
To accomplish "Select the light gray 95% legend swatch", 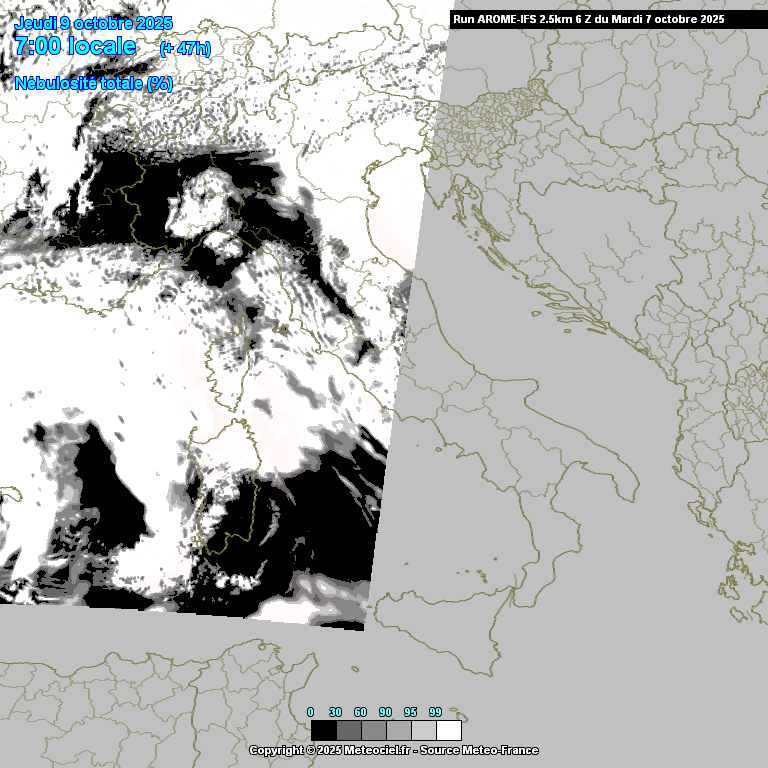I will coord(423,730).
